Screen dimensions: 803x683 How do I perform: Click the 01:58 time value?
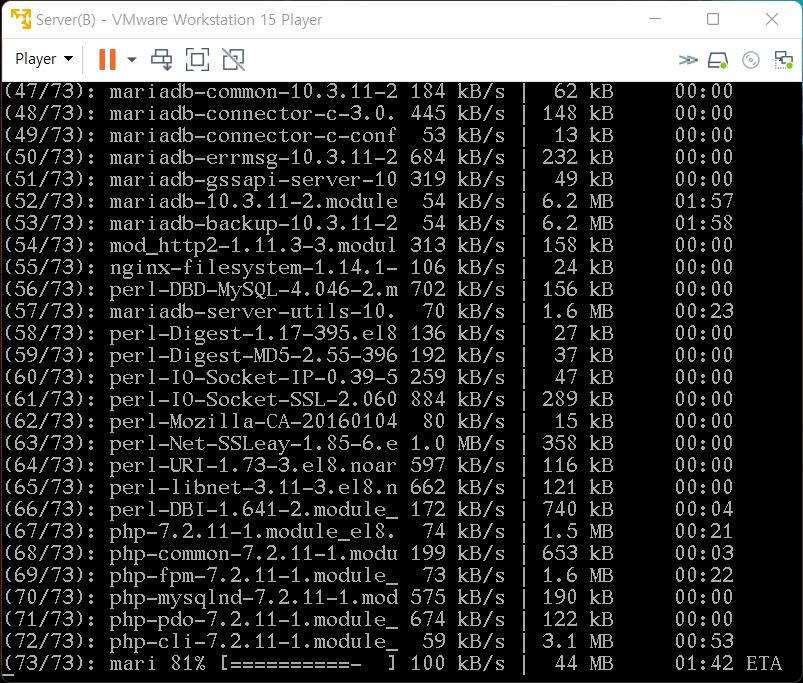pyautogui.click(x=704, y=223)
